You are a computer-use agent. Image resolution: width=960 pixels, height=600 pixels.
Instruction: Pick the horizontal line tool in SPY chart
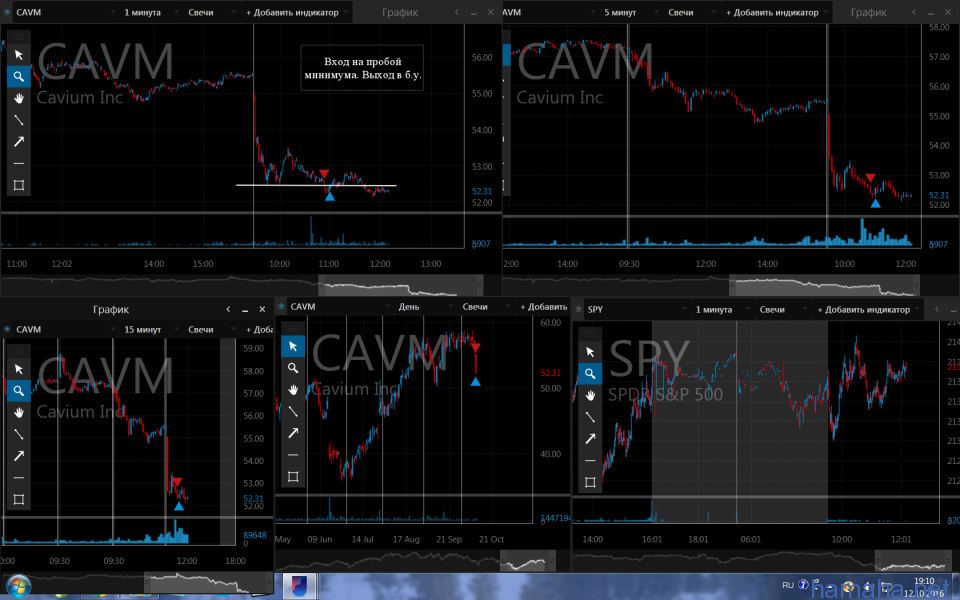pyautogui.click(x=590, y=460)
